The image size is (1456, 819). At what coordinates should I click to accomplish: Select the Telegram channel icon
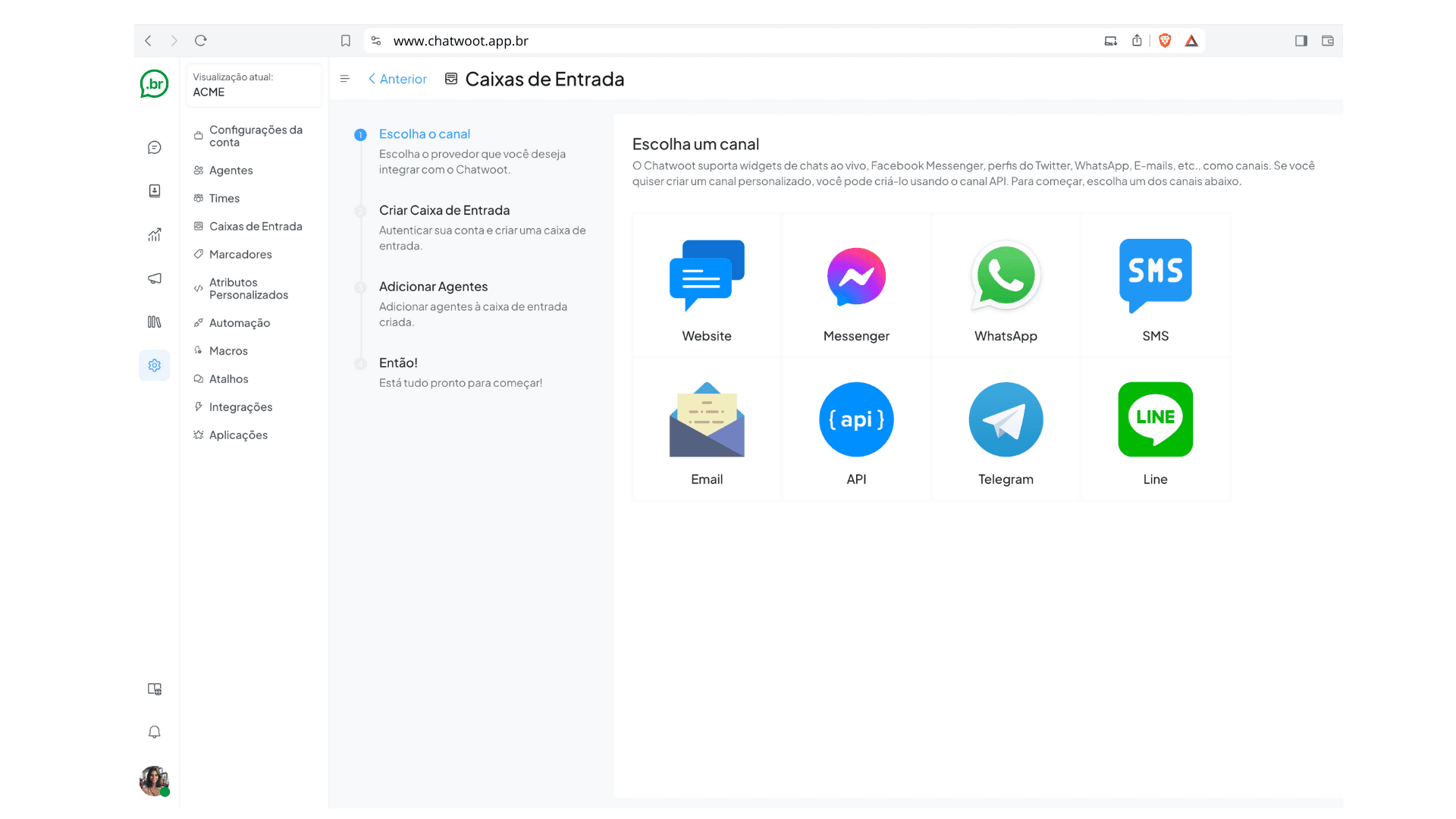1006,419
